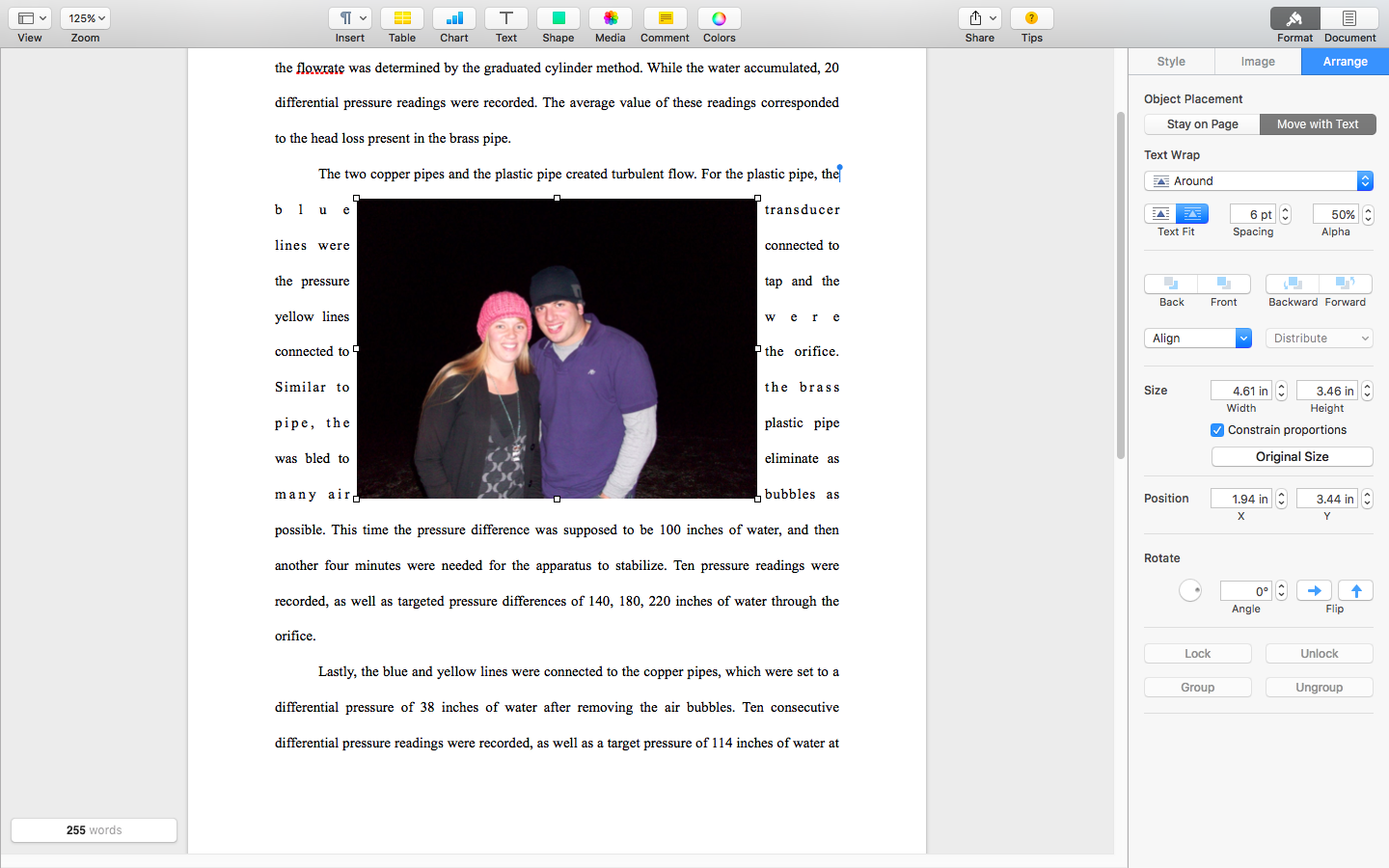
Task: Show Tips with the question mark icon
Action: [x=1032, y=18]
